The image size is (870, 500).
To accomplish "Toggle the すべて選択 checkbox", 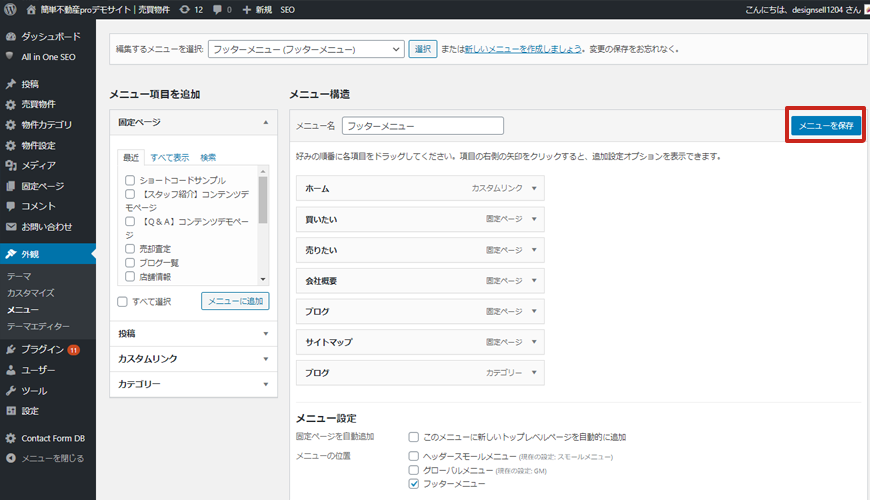I will click(122, 301).
